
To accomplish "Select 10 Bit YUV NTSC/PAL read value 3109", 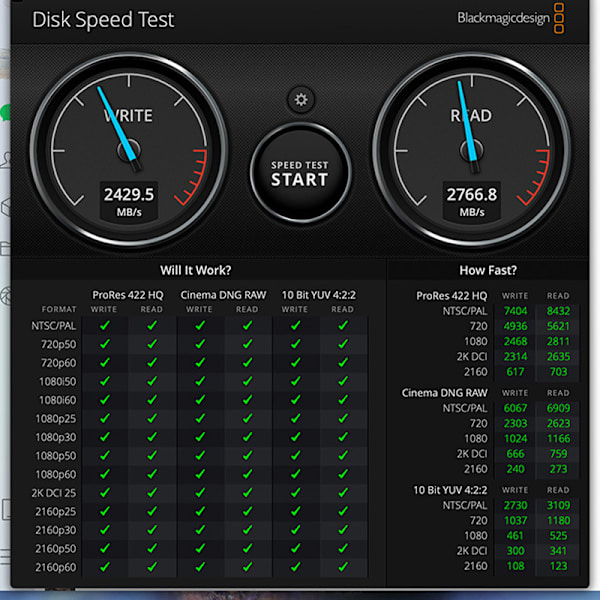I will (558, 505).
